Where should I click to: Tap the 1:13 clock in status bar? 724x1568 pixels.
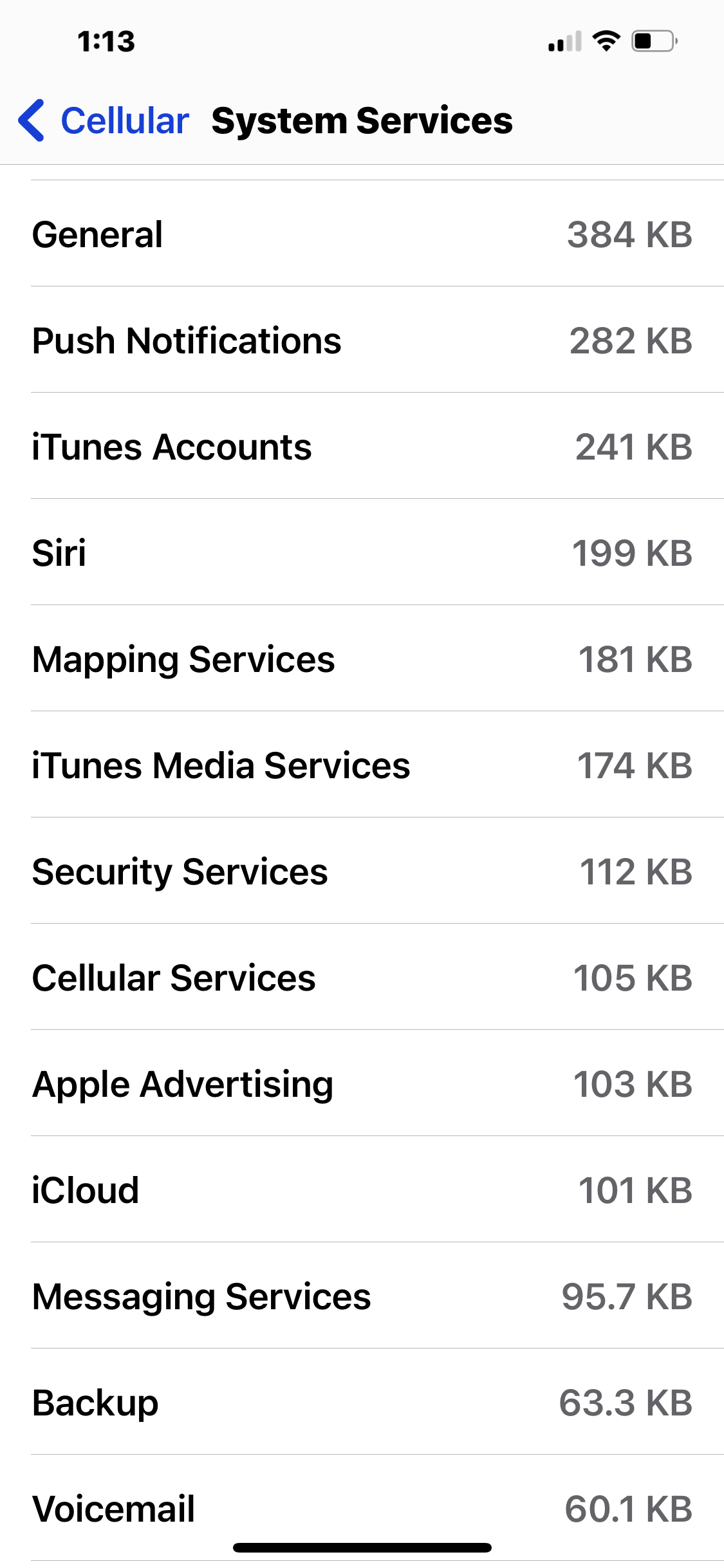[106, 42]
